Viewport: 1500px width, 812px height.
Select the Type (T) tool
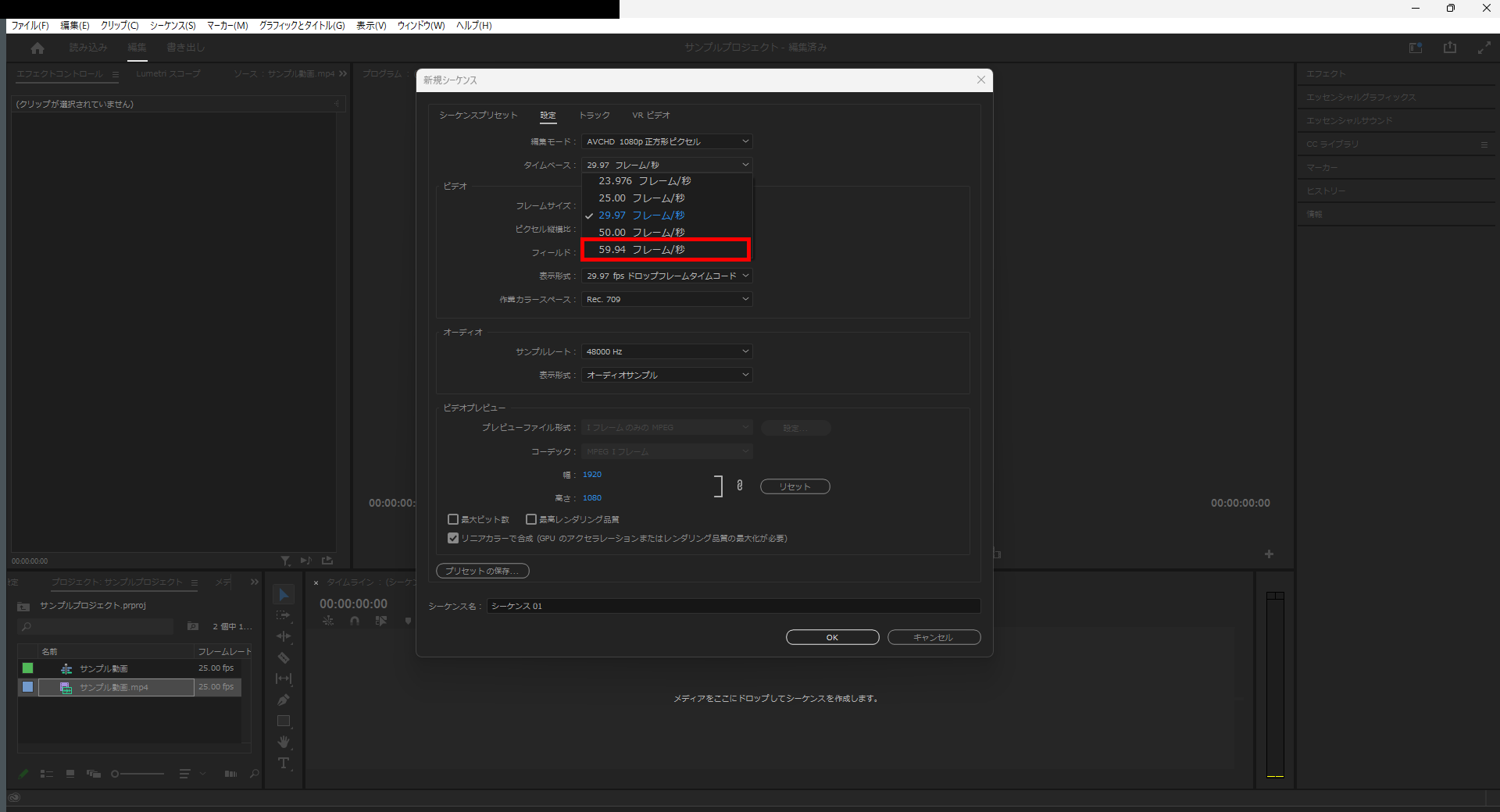coord(284,763)
